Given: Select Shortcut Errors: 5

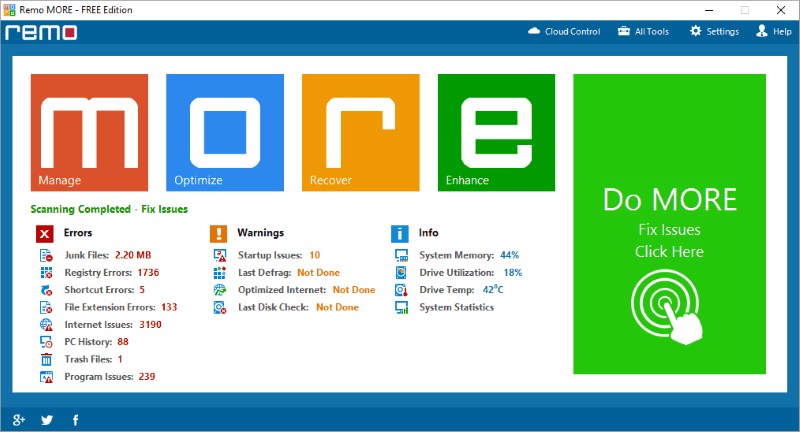Looking at the screenshot, I should click(x=105, y=290).
